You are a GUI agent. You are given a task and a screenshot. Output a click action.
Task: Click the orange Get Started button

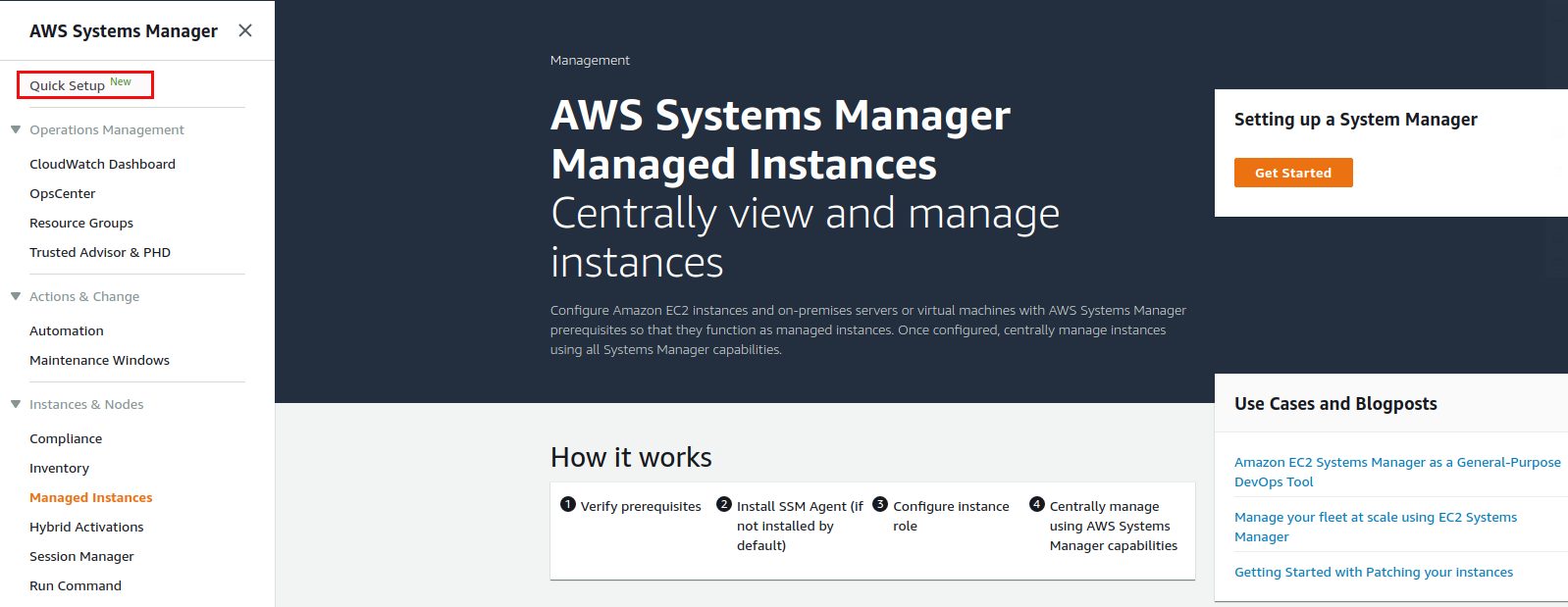1293,173
